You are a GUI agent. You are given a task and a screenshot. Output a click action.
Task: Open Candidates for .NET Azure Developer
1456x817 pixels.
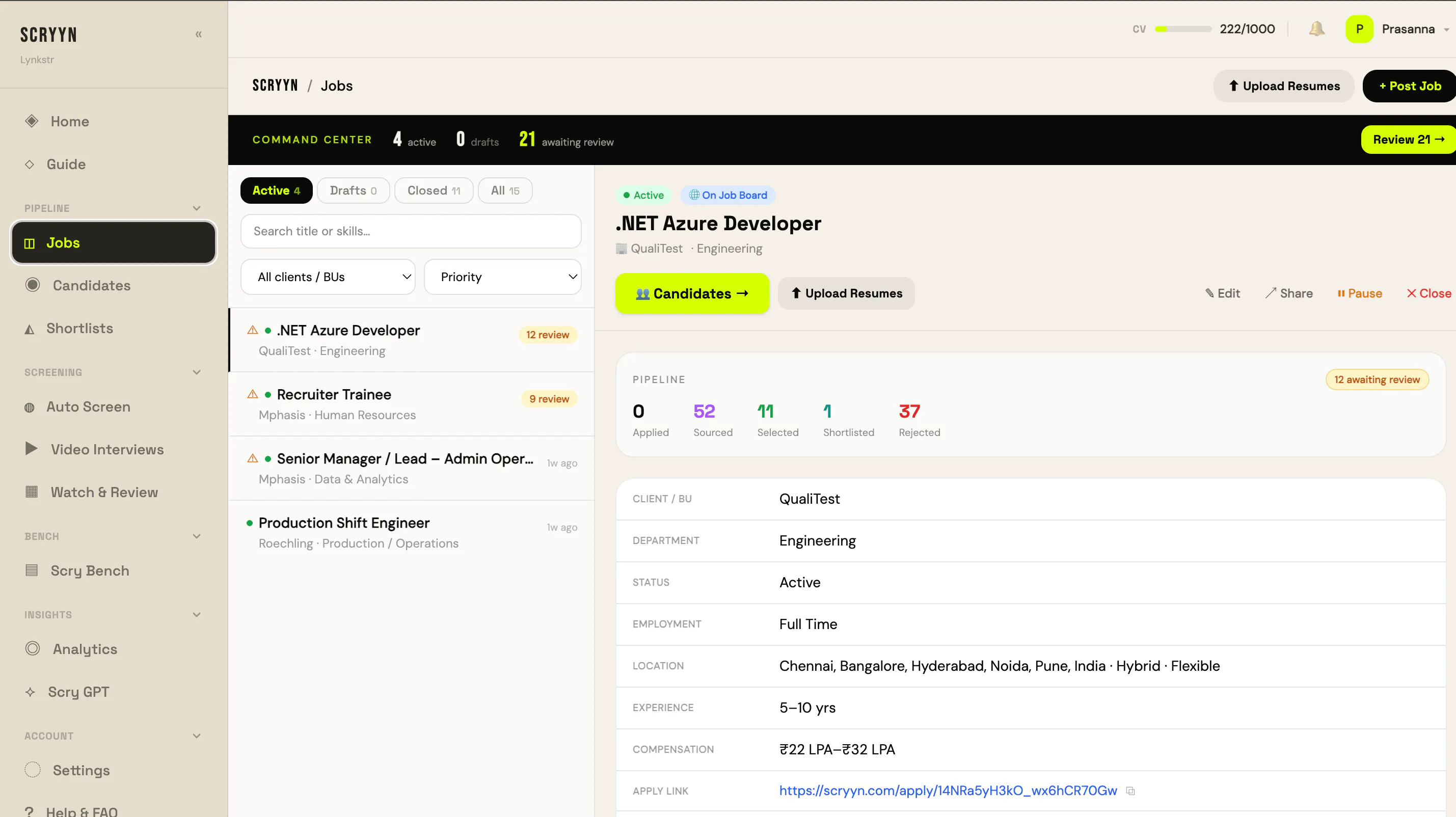click(x=692, y=293)
